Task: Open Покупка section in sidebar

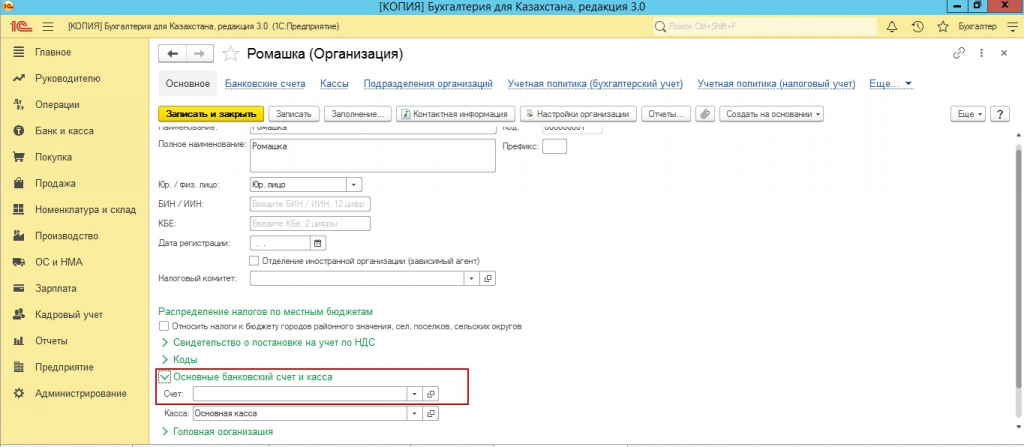Action: pos(54,157)
